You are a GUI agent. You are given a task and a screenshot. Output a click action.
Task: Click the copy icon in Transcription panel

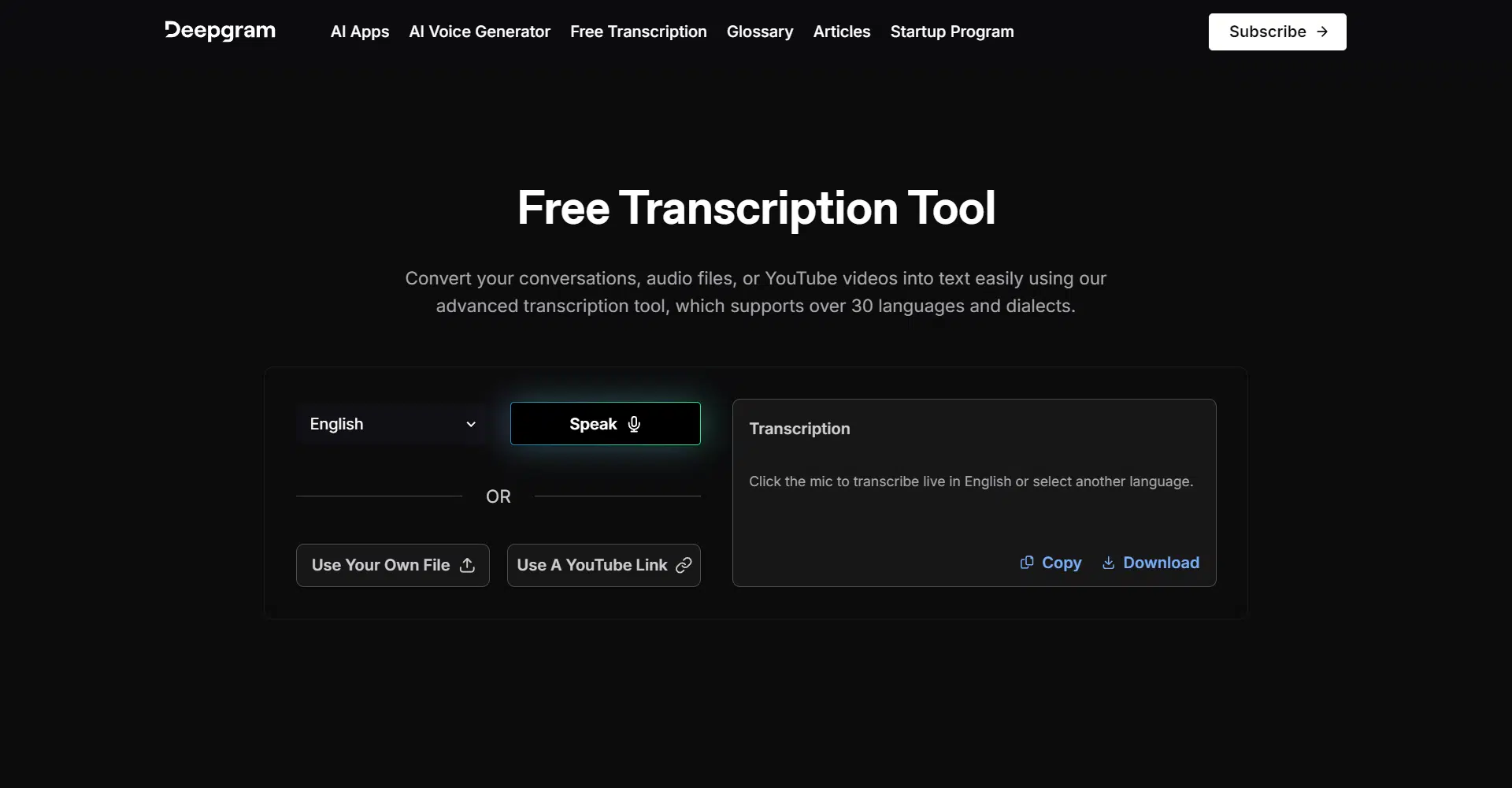tap(1027, 563)
